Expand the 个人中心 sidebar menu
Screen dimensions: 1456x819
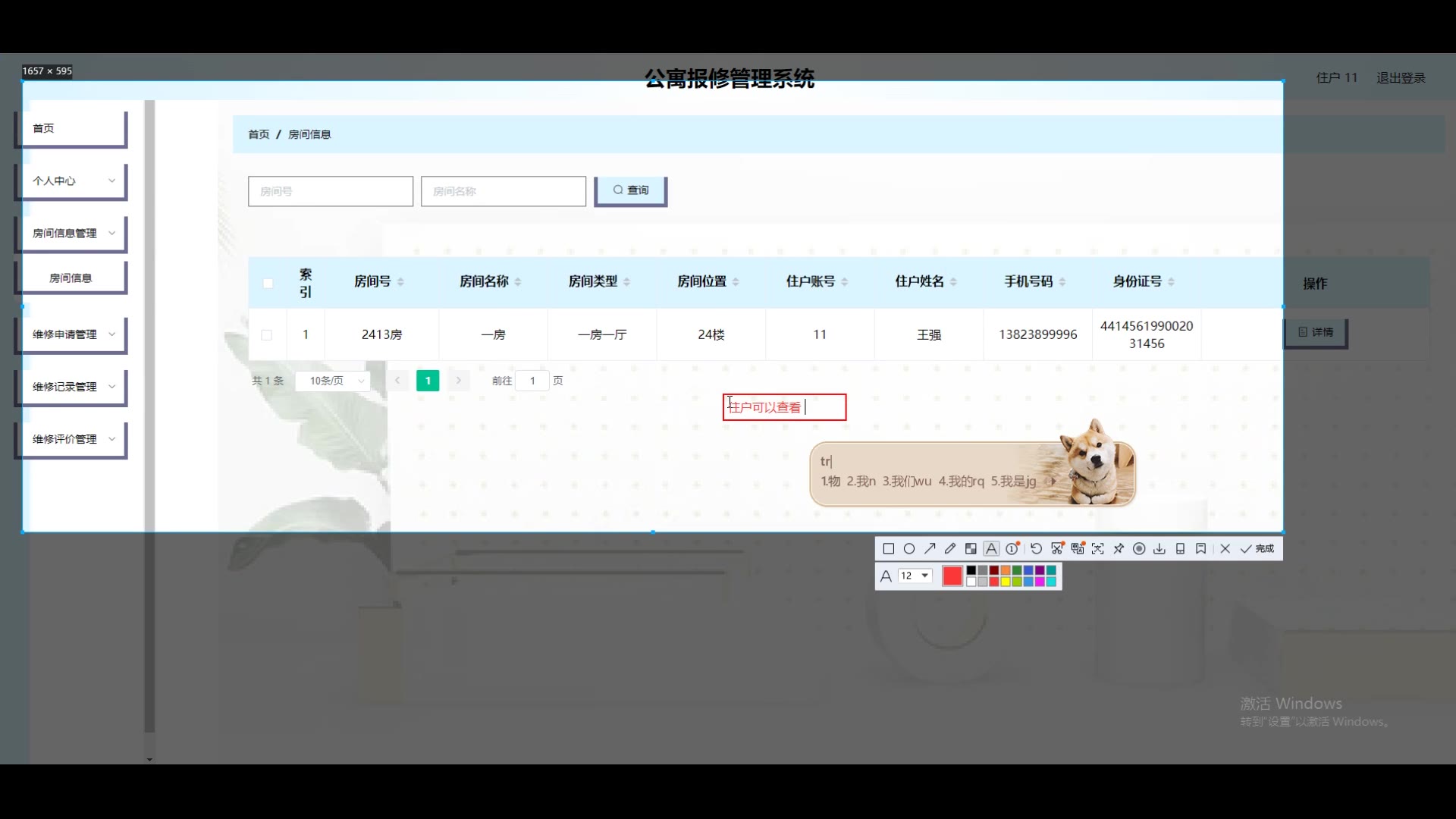(71, 181)
